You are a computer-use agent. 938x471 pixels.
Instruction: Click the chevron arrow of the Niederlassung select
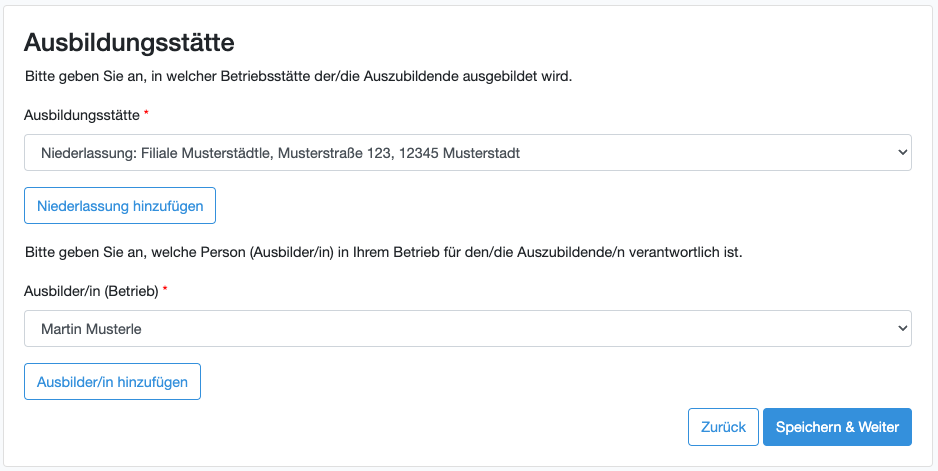coord(902,153)
